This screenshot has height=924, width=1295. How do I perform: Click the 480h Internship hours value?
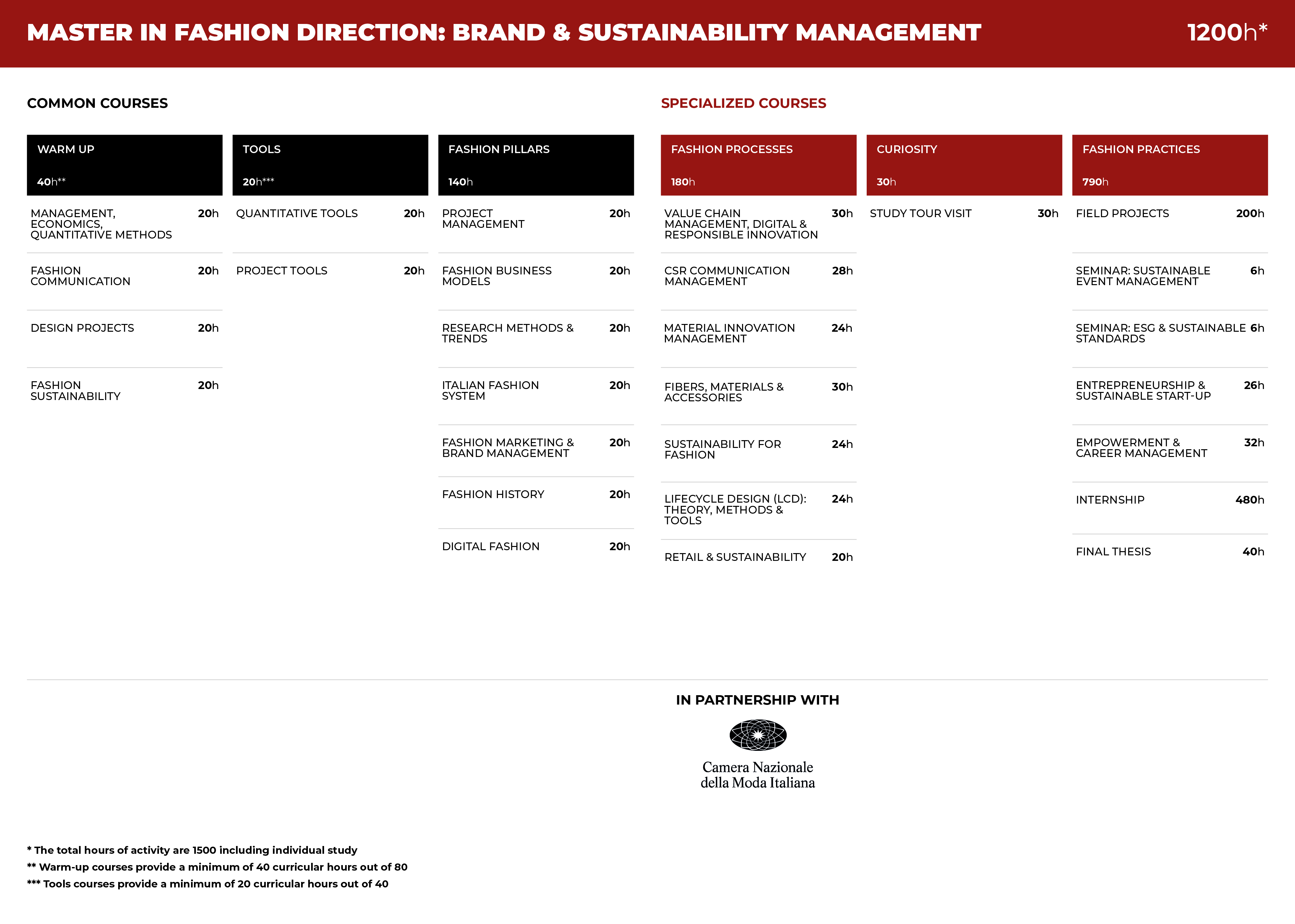[x=1249, y=500]
